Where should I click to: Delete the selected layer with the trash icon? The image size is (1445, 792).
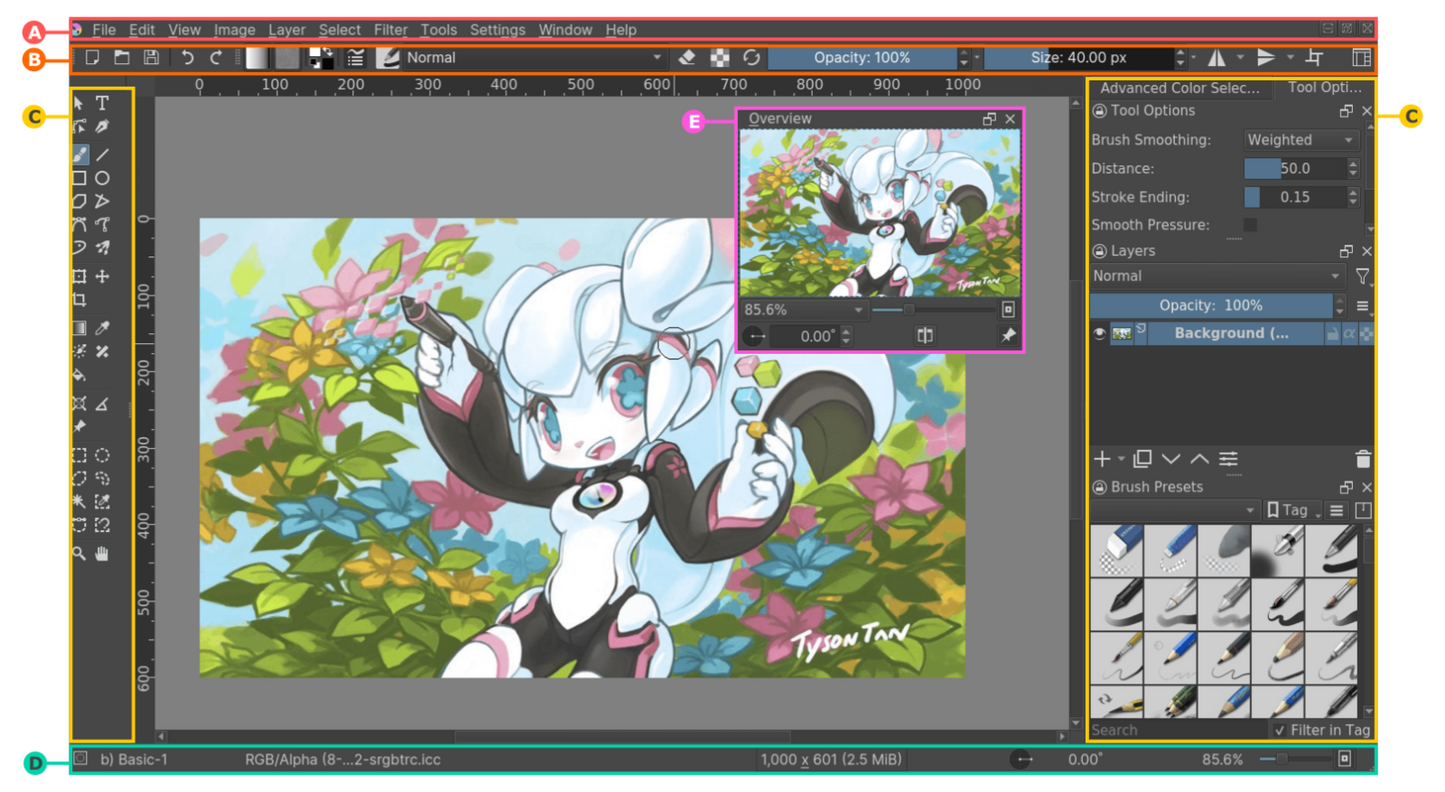coord(1363,459)
